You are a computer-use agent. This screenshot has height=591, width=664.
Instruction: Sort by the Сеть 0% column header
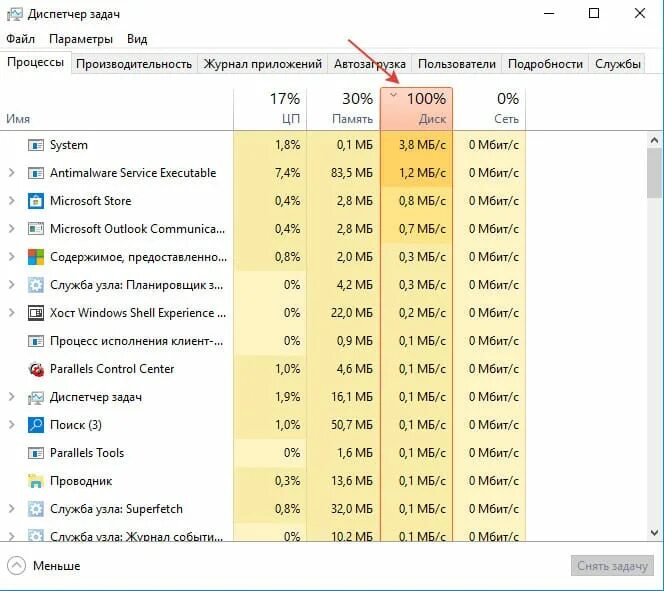coord(490,109)
